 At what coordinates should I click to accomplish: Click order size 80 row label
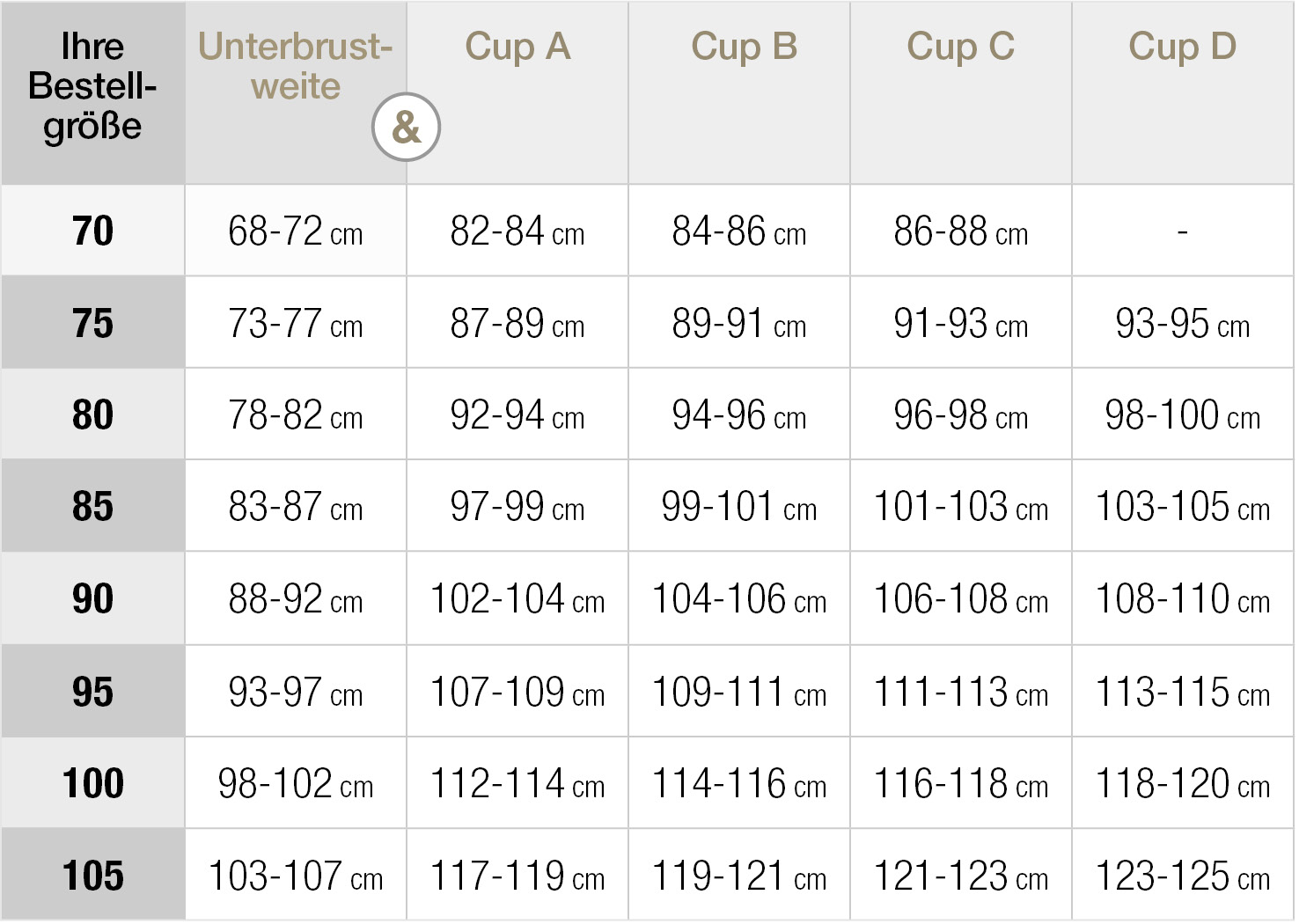(x=92, y=415)
